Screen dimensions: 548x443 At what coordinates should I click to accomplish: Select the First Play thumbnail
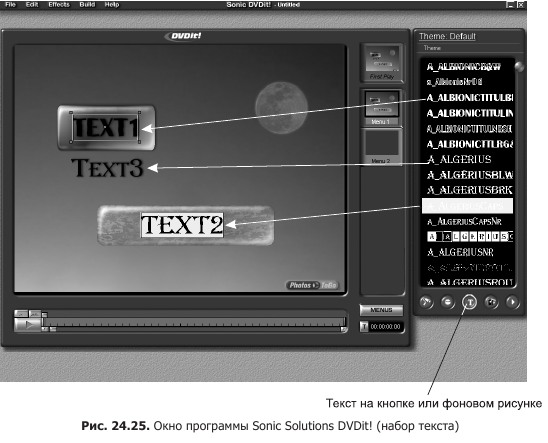point(382,63)
